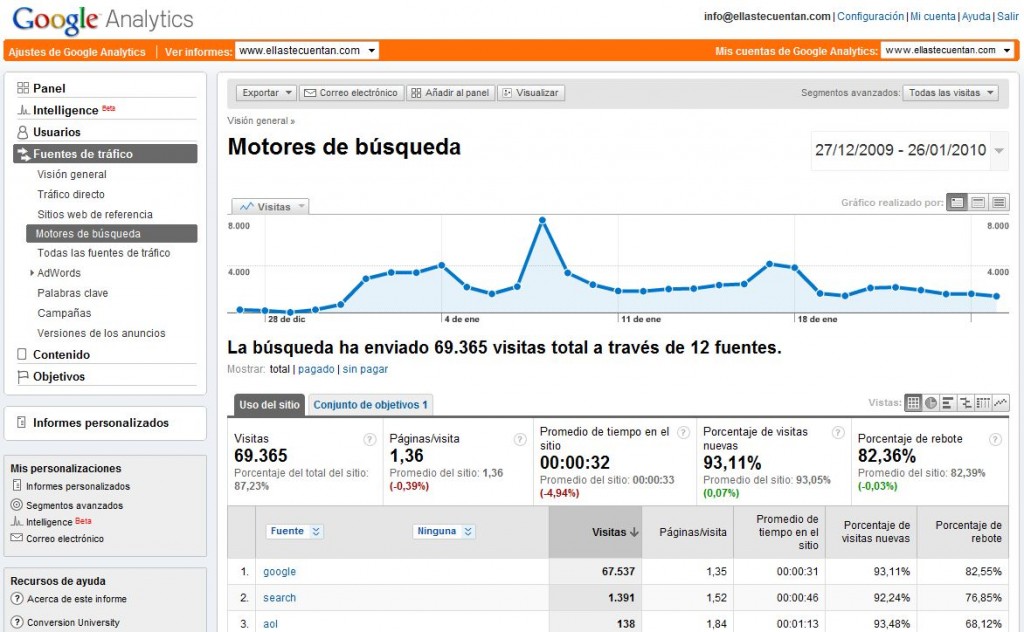Switch to comparison view icon in Vistas

click(x=965, y=403)
